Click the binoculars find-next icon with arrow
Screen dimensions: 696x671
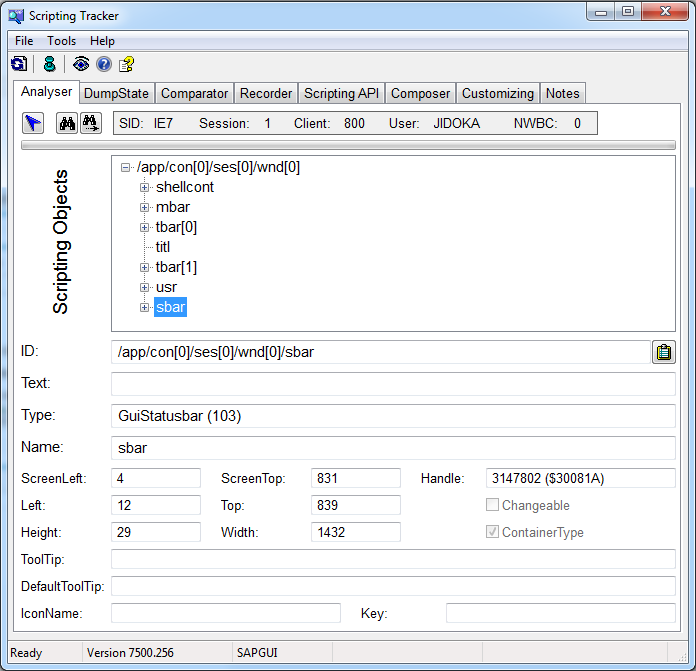90,123
